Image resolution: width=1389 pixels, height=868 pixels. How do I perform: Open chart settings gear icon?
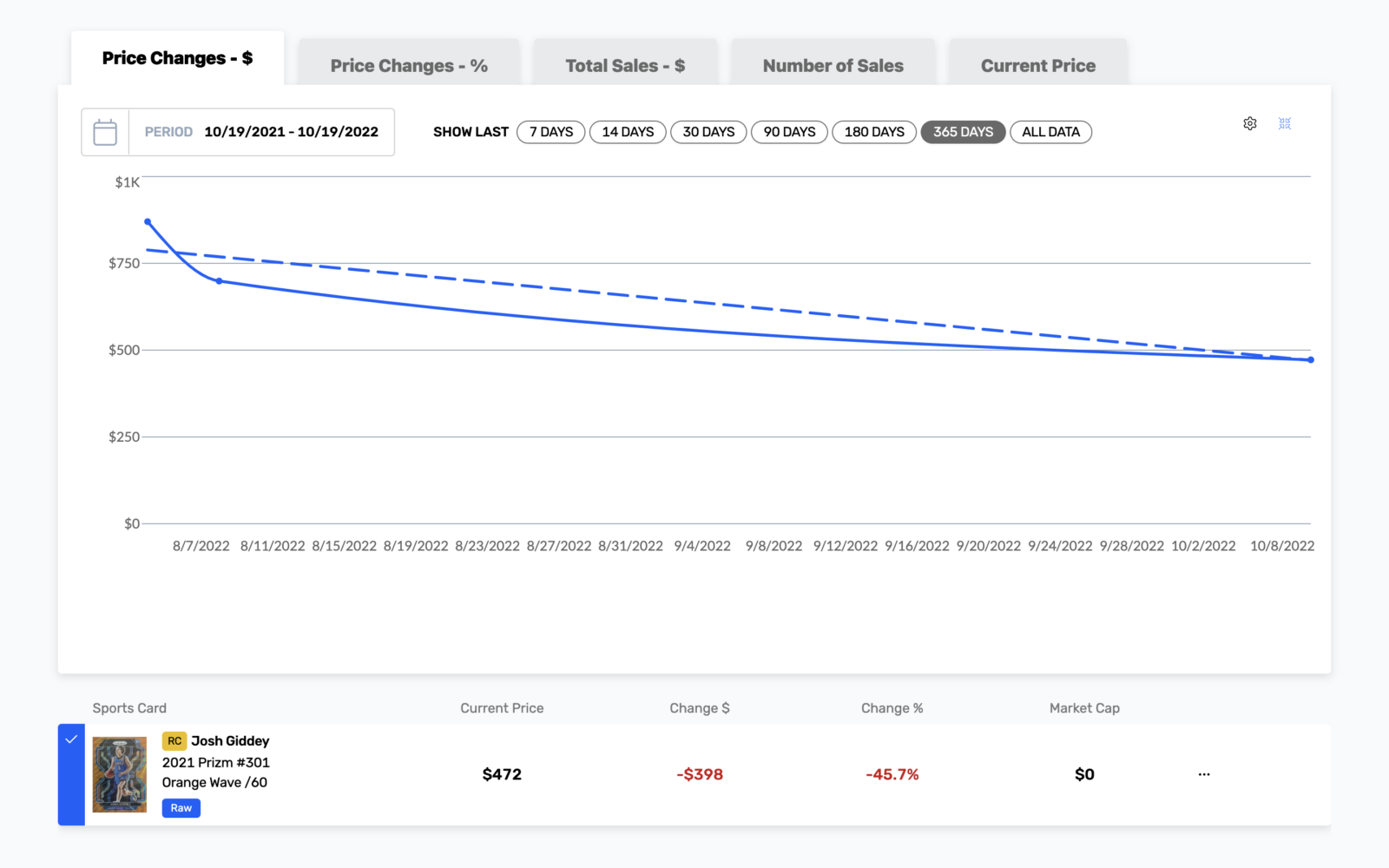tap(1250, 123)
